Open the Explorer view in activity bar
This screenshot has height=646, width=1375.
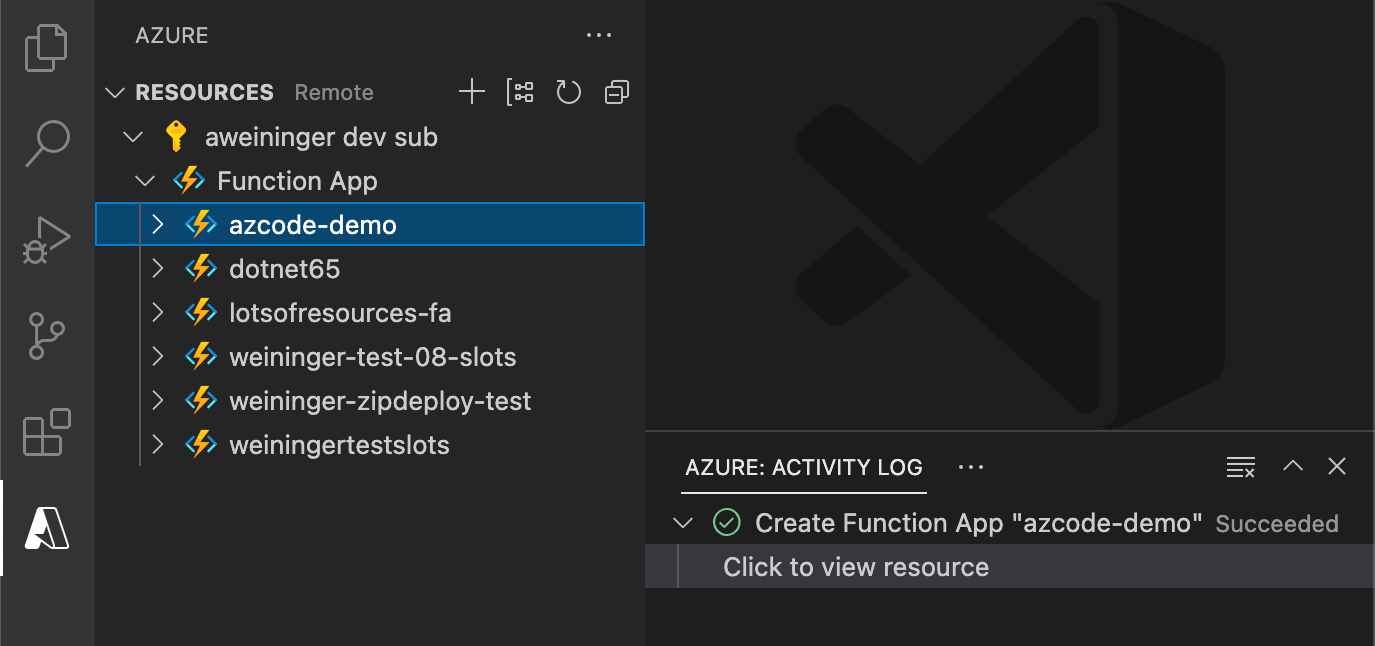click(x=46, y=48)
